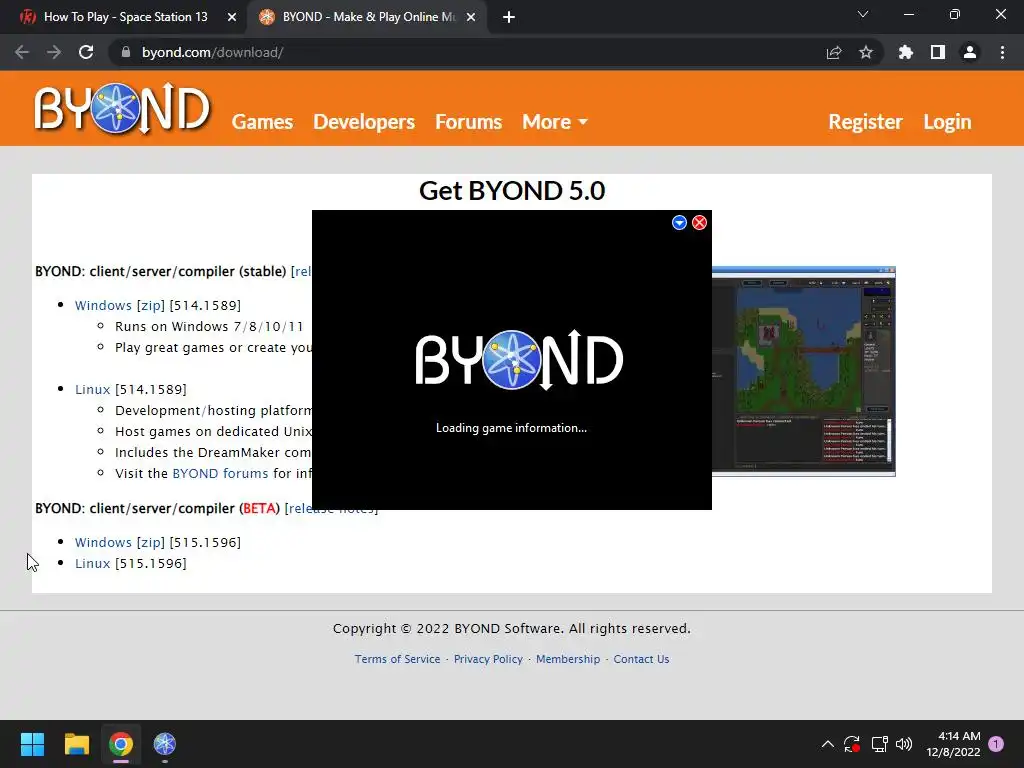Screen dimensions: 1024x768
Task: Click the BYOND logo in site header
Action: [122, 108]
